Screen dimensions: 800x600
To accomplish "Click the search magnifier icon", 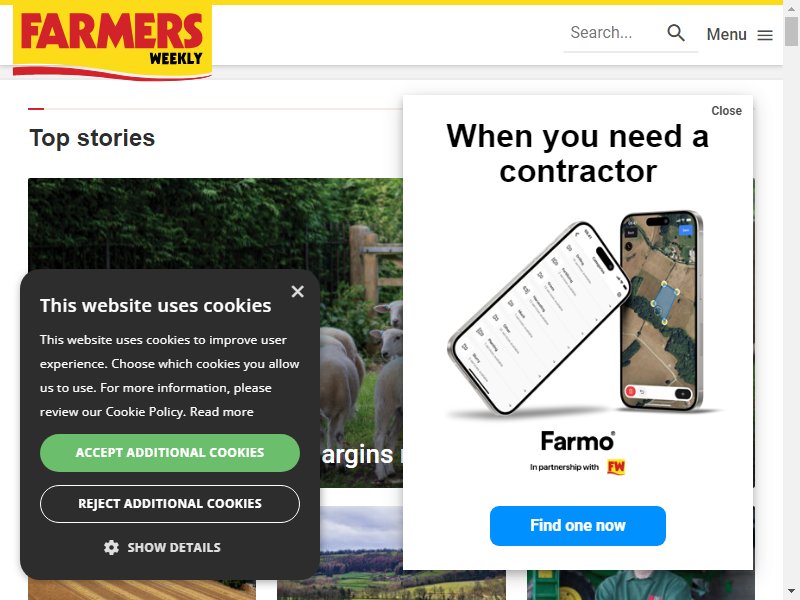I will tap(676, 33).
